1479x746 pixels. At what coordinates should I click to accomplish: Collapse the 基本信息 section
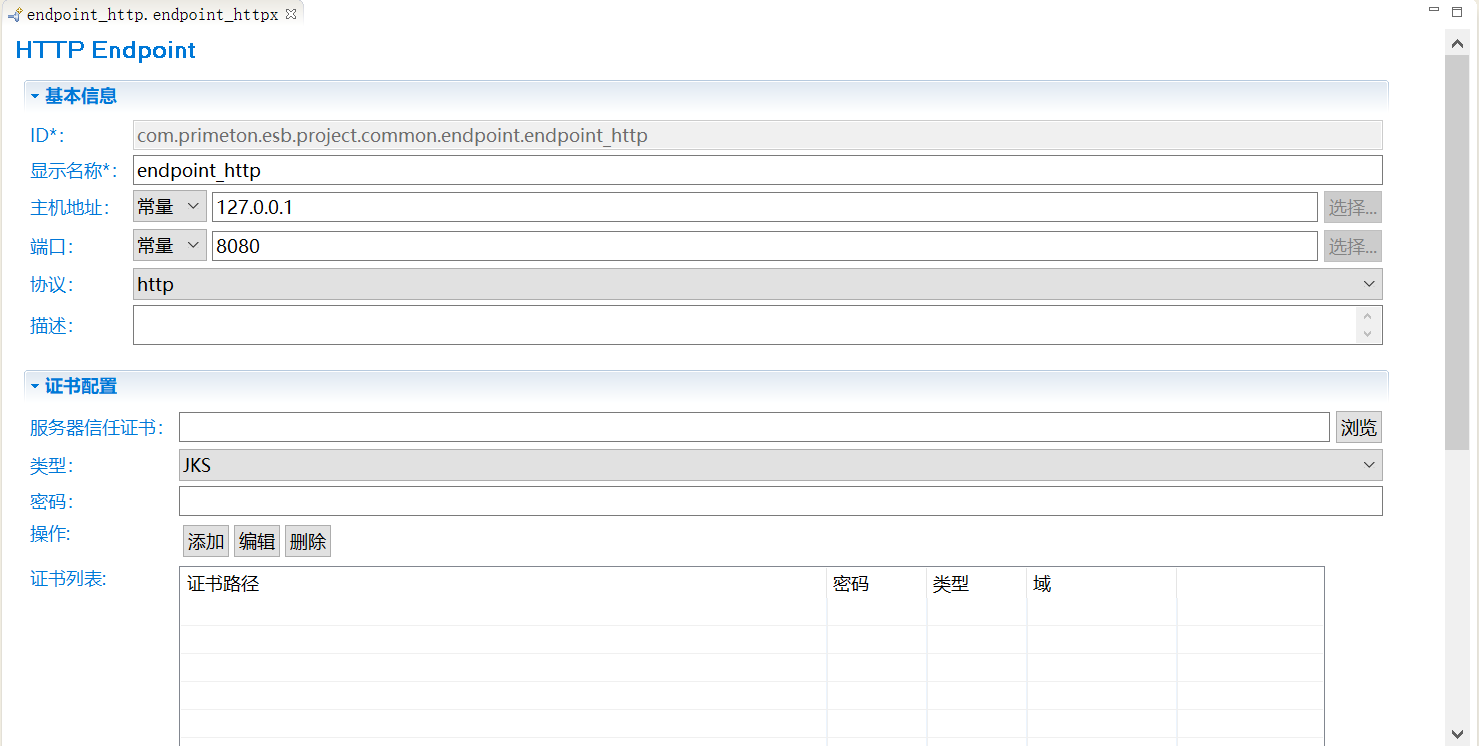35,96
